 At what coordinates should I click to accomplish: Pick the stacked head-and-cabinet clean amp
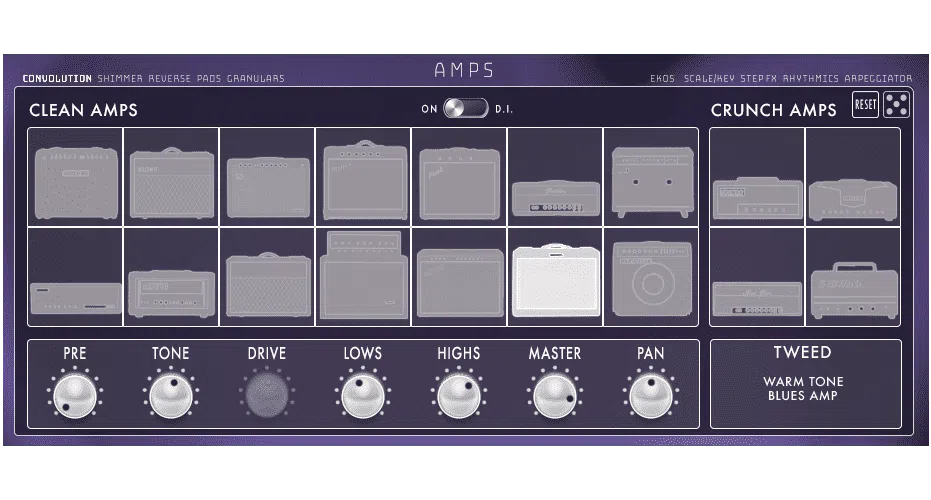coord(363,277)
